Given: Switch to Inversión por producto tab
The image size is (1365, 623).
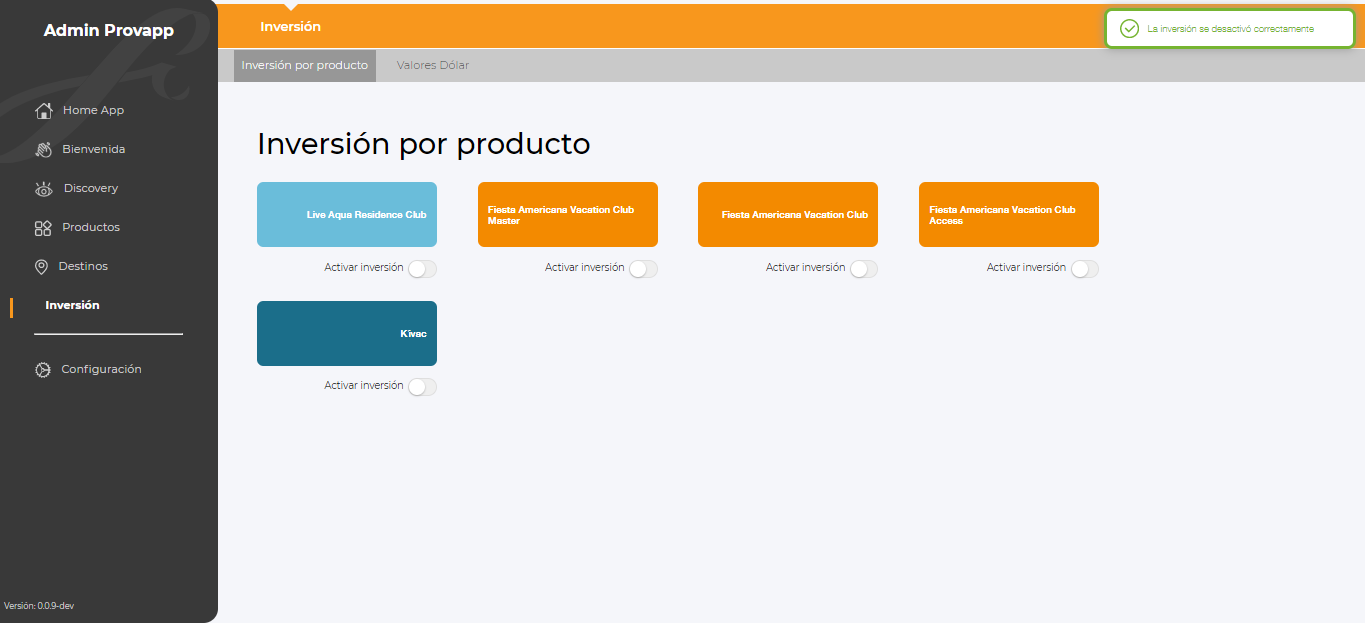Looking at the screenshot, I should coord(305,66).
